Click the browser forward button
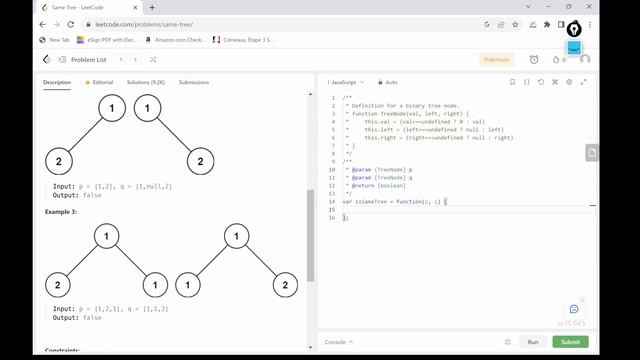Image resolution: width=640 pixels, height=360 pixels. tap(56, 24)
